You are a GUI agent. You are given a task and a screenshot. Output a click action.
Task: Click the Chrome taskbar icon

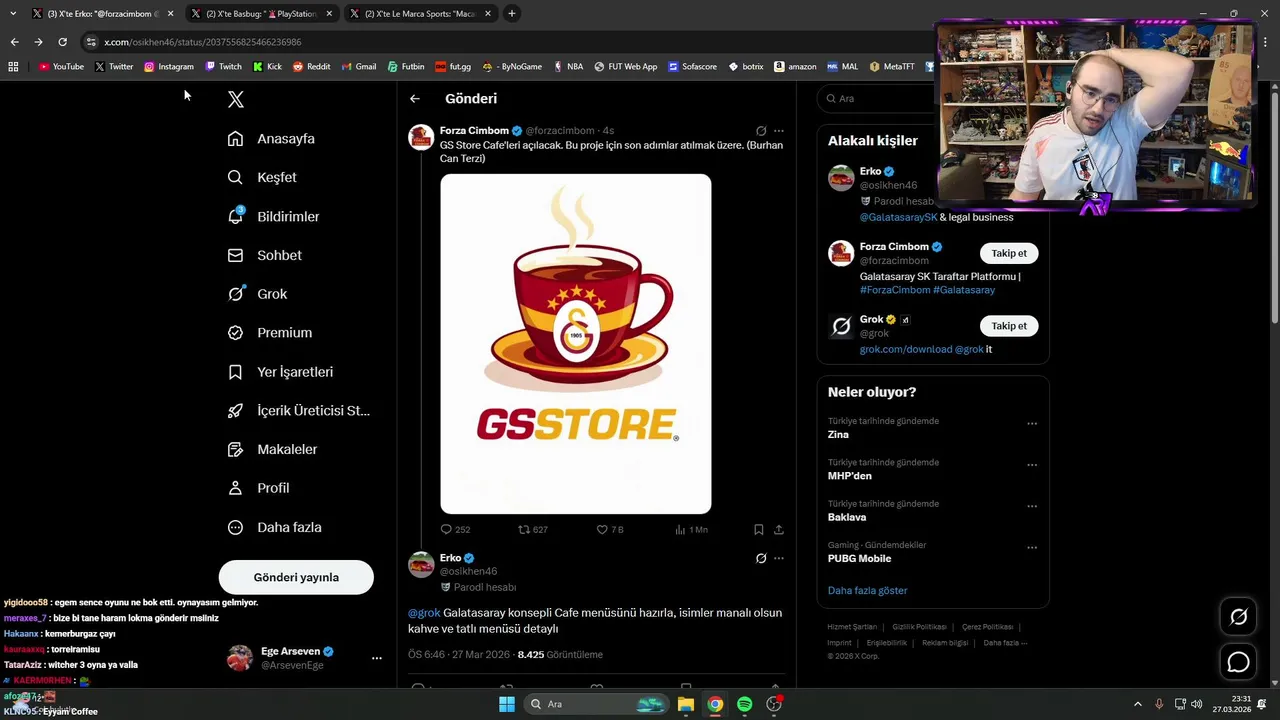(x=715, y=704)
